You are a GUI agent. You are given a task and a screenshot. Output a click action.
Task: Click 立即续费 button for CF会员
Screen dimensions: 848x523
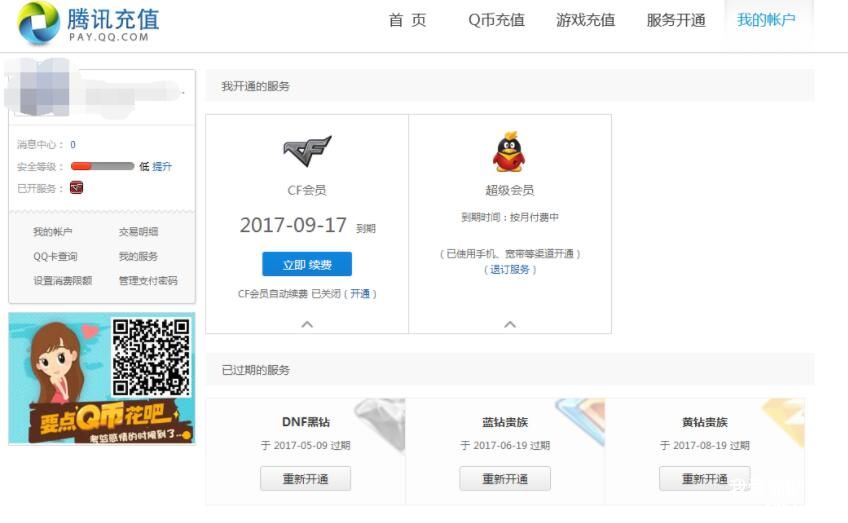[307, 264]
